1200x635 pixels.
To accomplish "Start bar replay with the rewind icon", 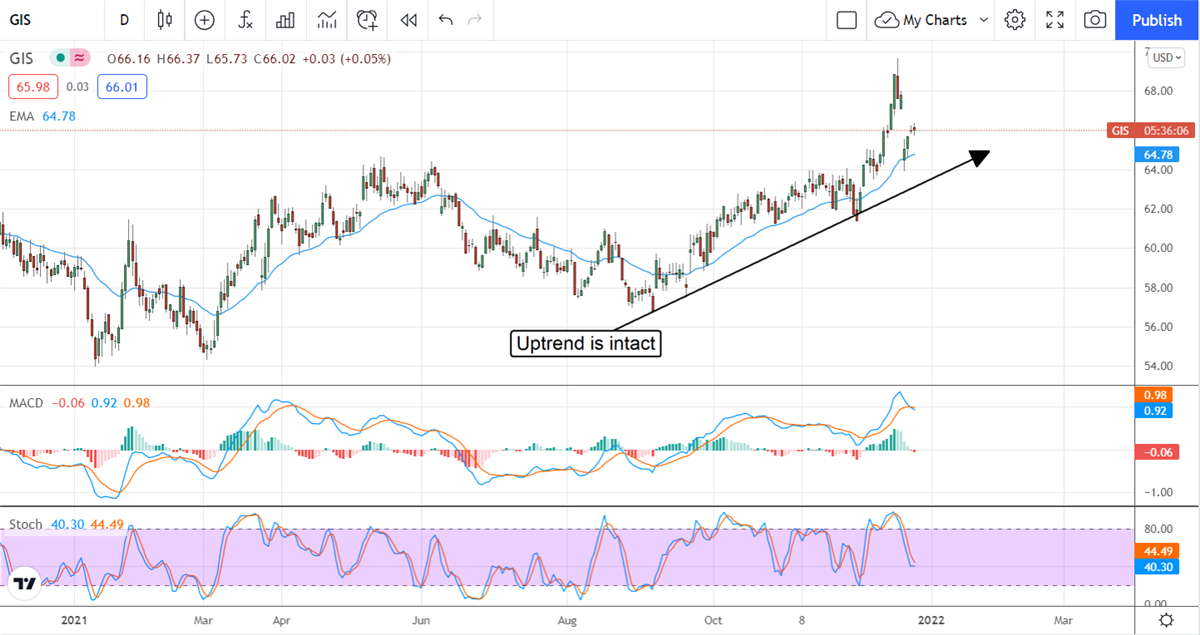I will [x=408, y=20].
